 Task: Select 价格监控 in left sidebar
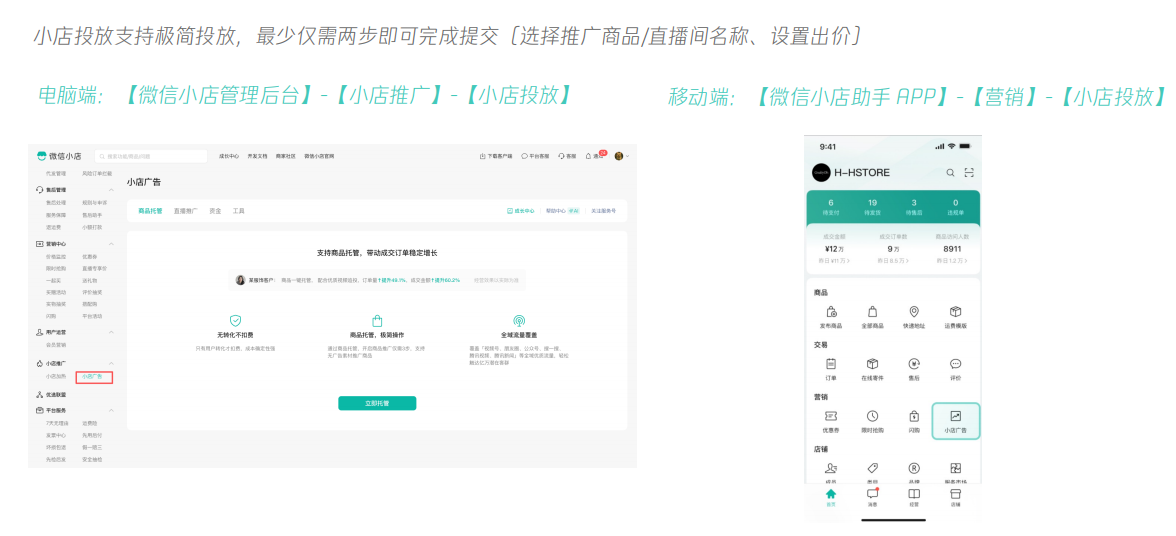tap(56, 257)
